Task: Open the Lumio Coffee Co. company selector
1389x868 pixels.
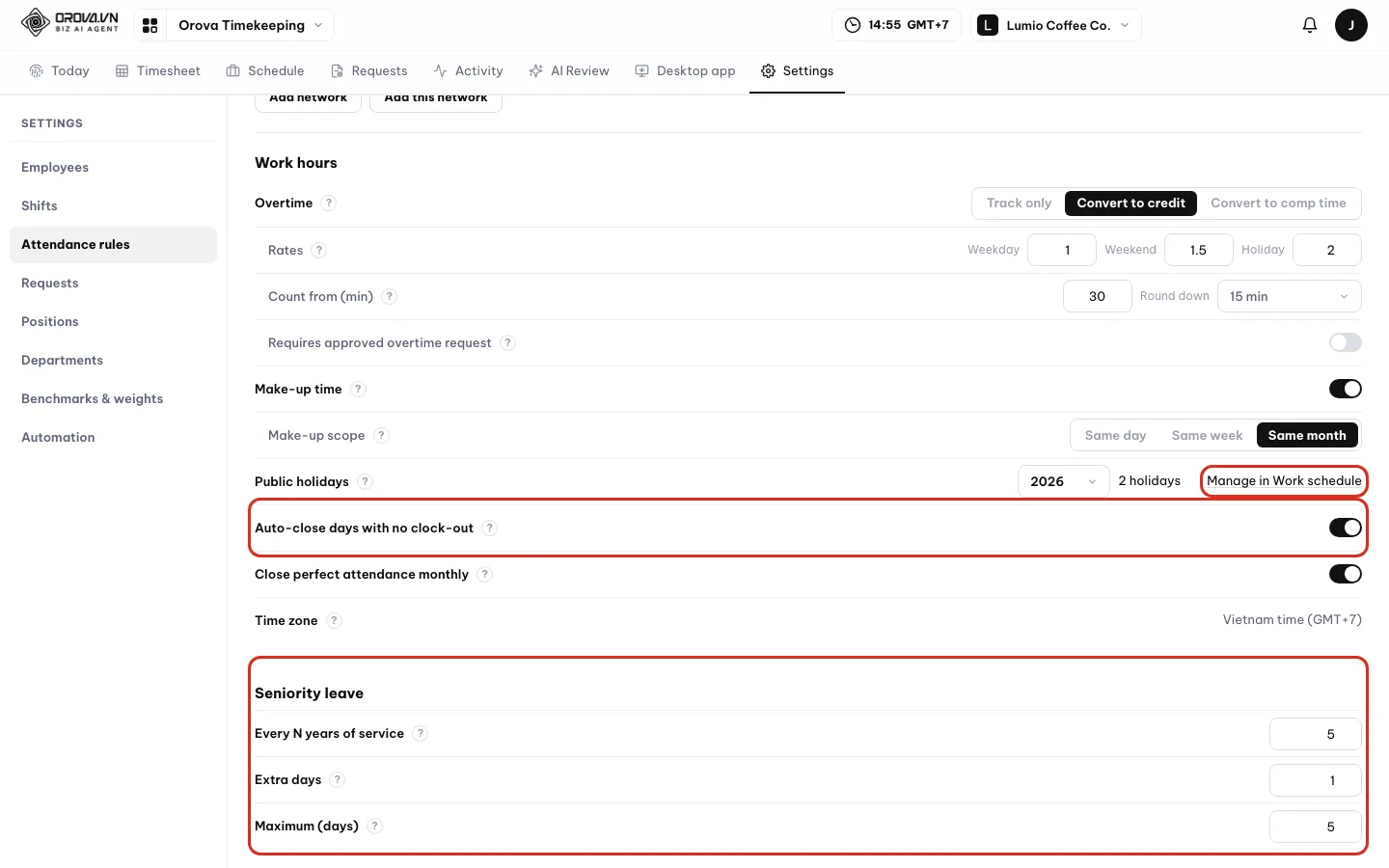Action: tap(1056, 25)
